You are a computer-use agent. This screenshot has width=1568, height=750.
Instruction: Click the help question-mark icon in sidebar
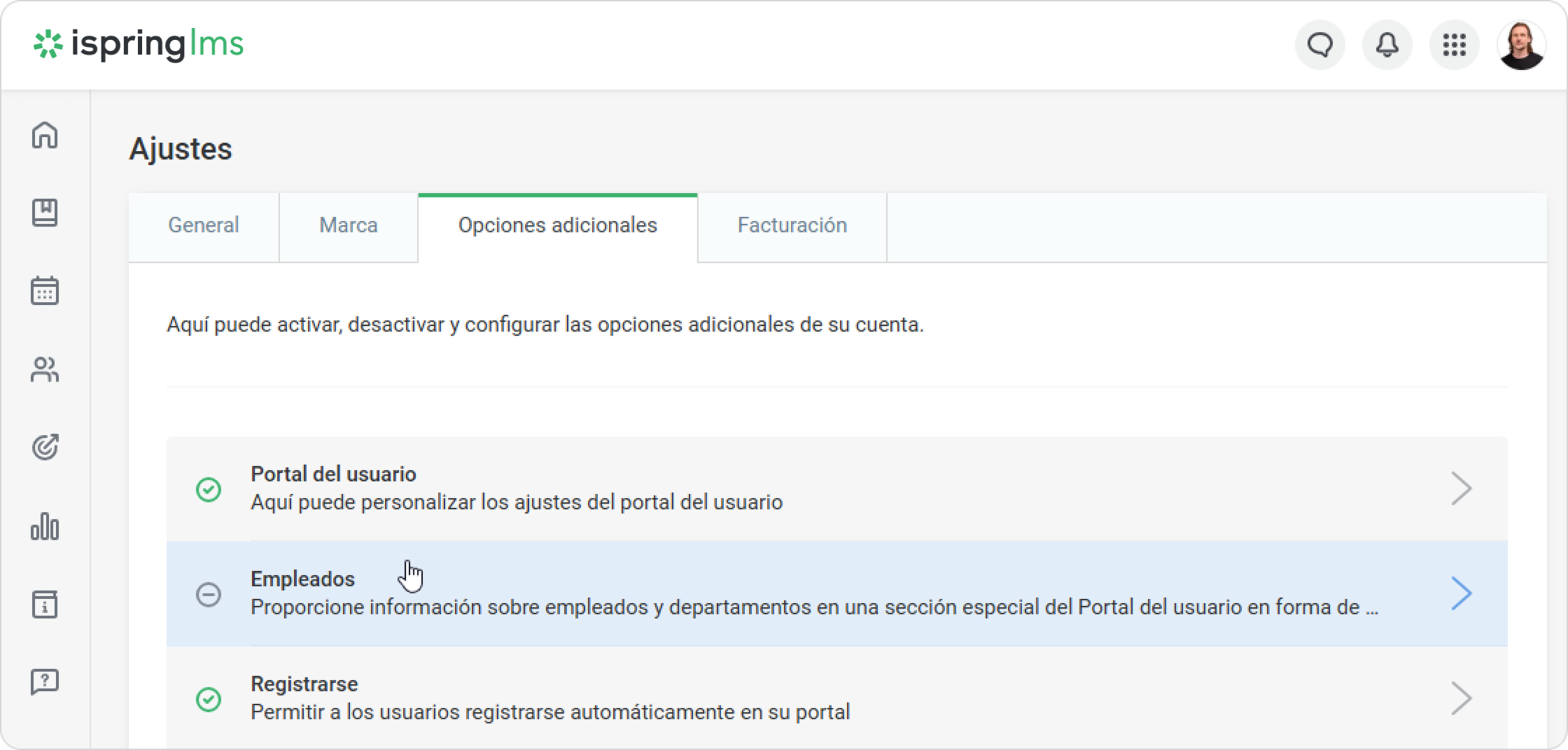click(45, 681)
